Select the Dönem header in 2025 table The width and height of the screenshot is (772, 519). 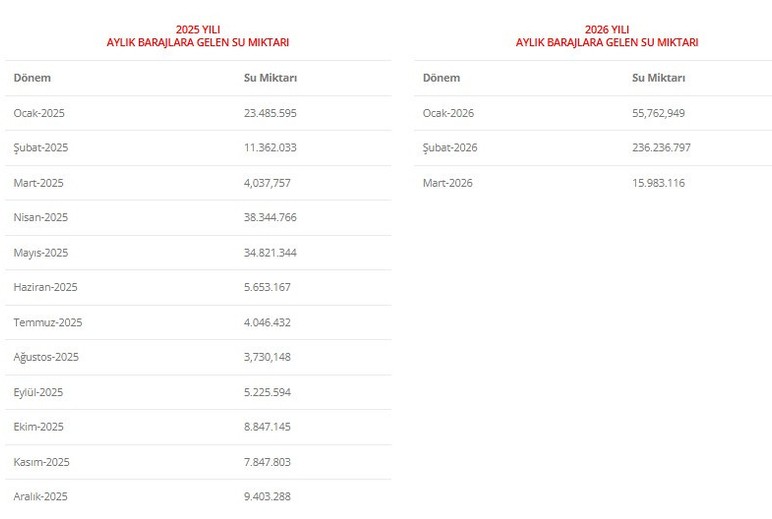[x=32, y=78]
